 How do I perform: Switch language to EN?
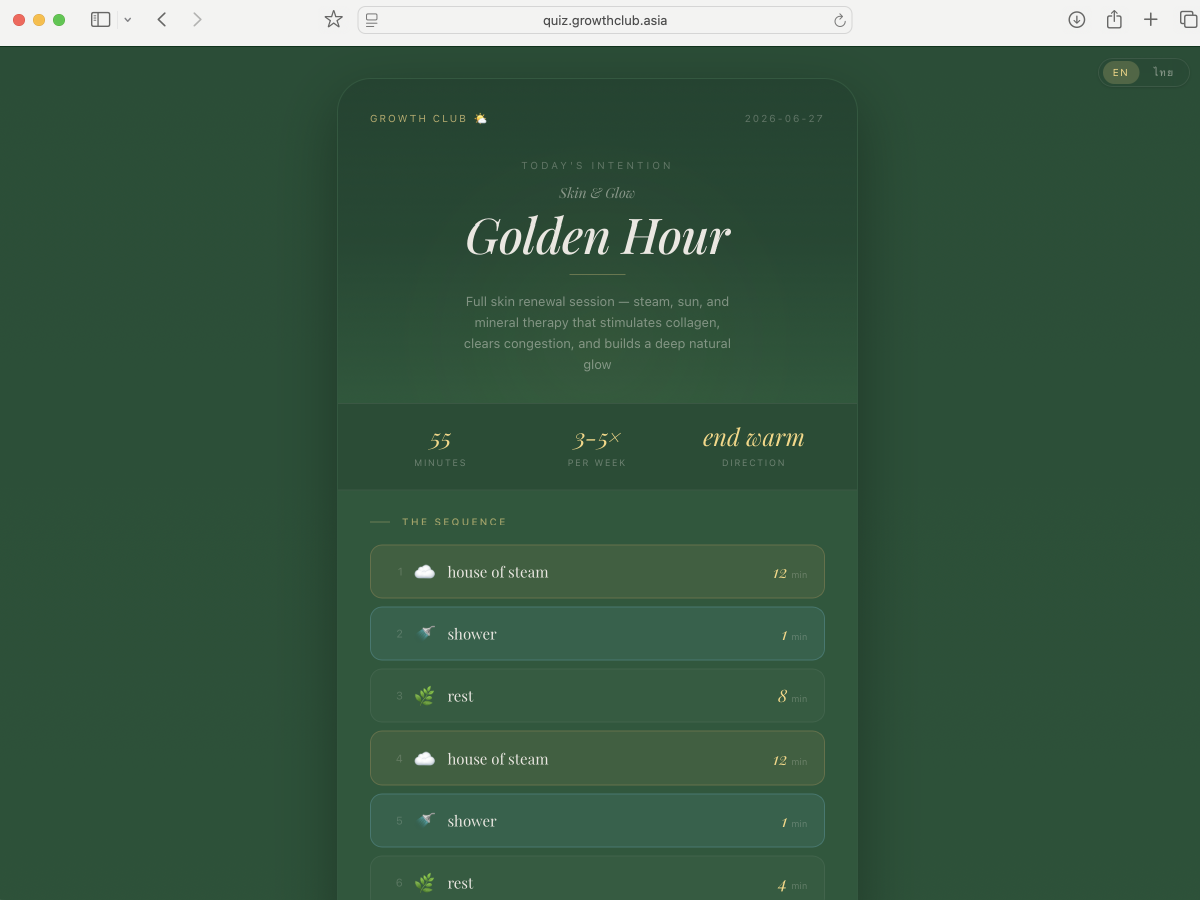[1120, 72]
